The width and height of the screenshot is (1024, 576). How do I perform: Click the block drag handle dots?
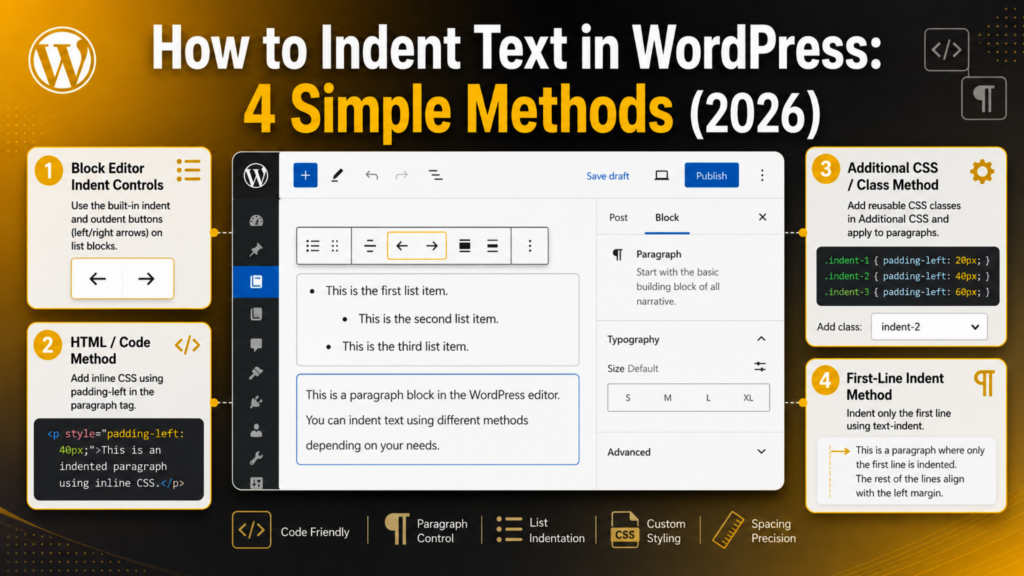[x=335, y=246]
